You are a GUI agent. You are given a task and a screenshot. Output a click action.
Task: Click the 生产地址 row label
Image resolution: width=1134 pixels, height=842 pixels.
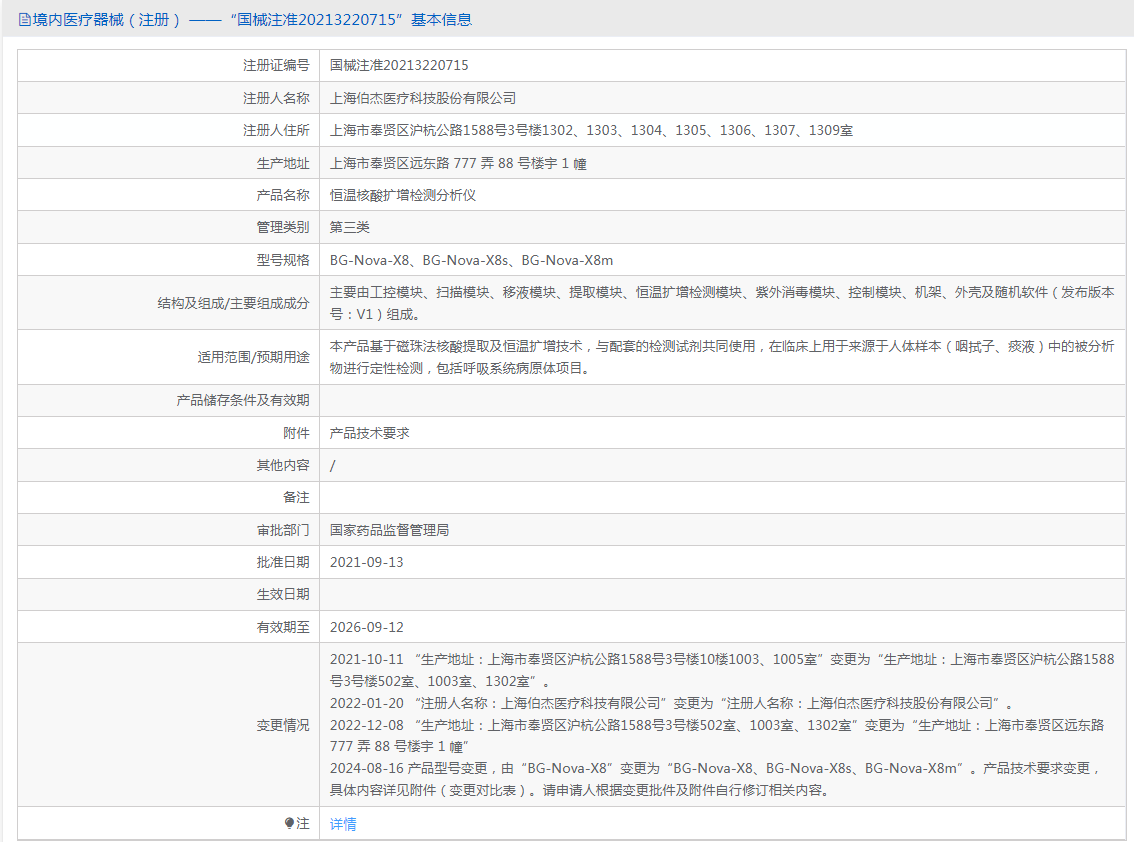click(x=283, y=163)
